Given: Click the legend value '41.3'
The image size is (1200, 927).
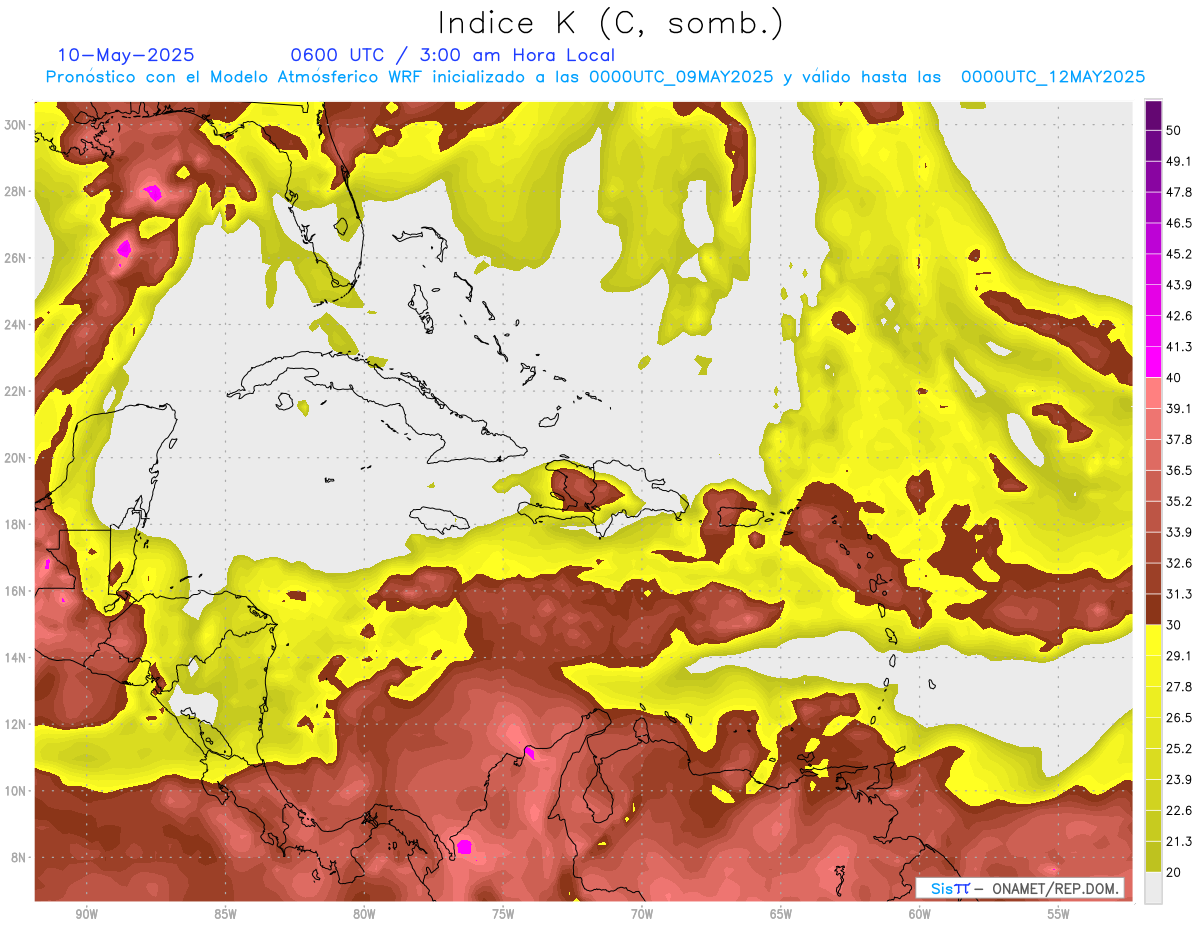Looking at the screenshot, I should pyautogui.click(x=1179, y=347).
